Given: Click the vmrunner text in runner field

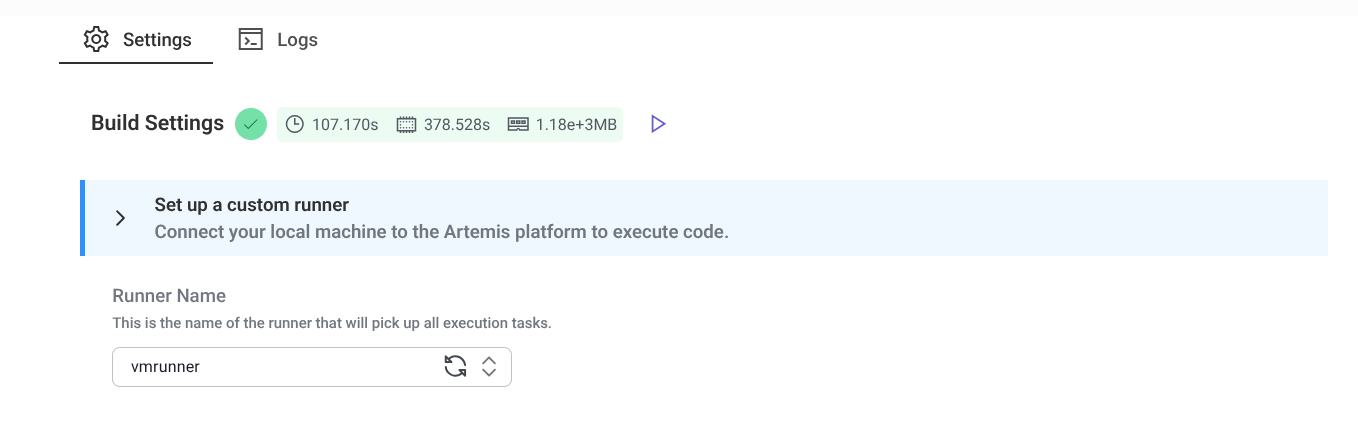Looking at the screenshot, I should tap(166, 367).
